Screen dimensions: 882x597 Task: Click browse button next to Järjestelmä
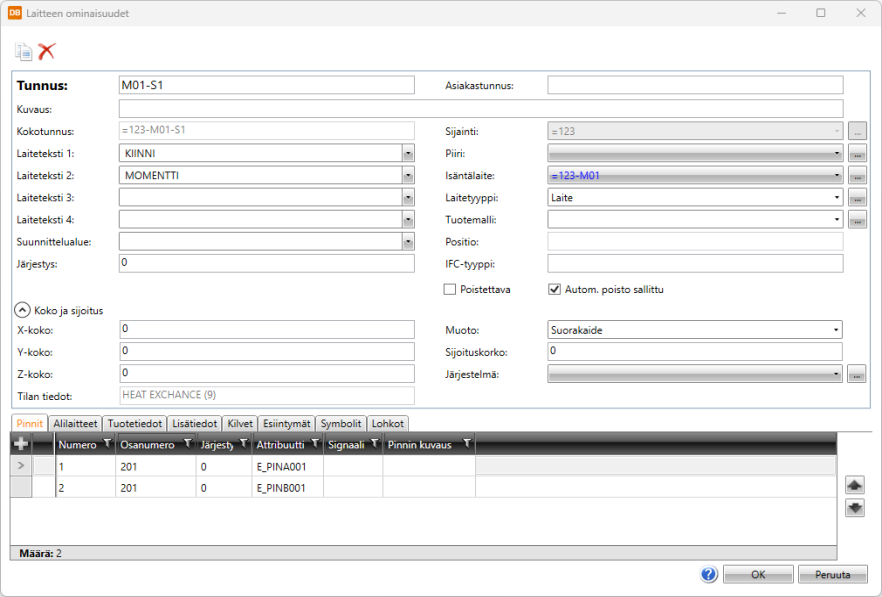click(x=857, y=374)
